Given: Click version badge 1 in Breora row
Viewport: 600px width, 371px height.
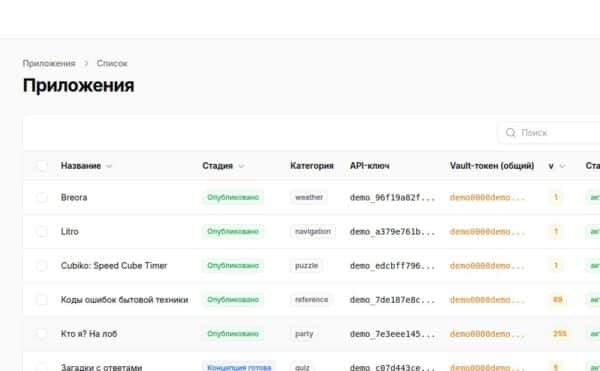Looking at the screenshot, I should pyautogui.click(x=556, y=197).
